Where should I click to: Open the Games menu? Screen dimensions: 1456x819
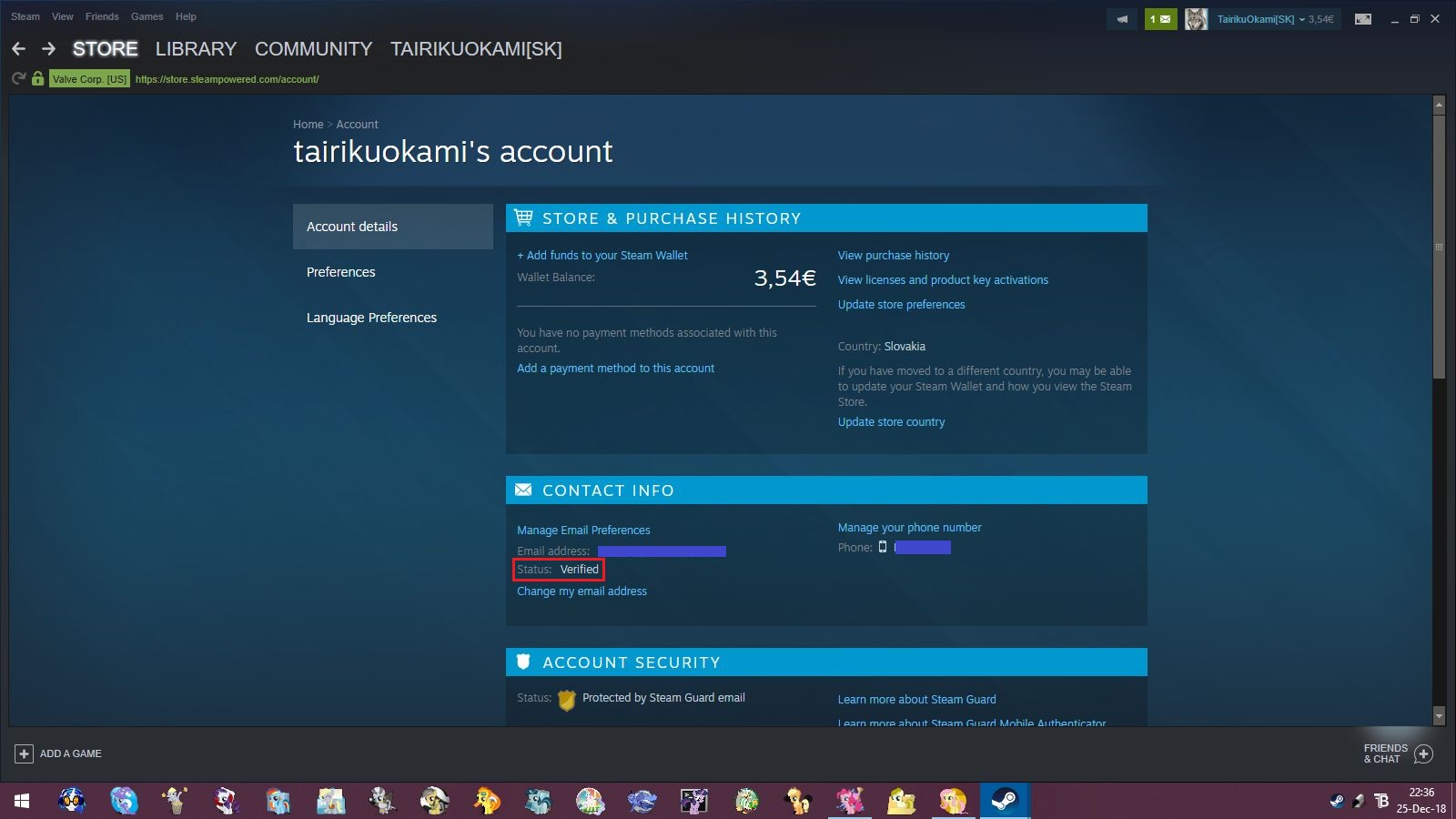coord(147,16)
